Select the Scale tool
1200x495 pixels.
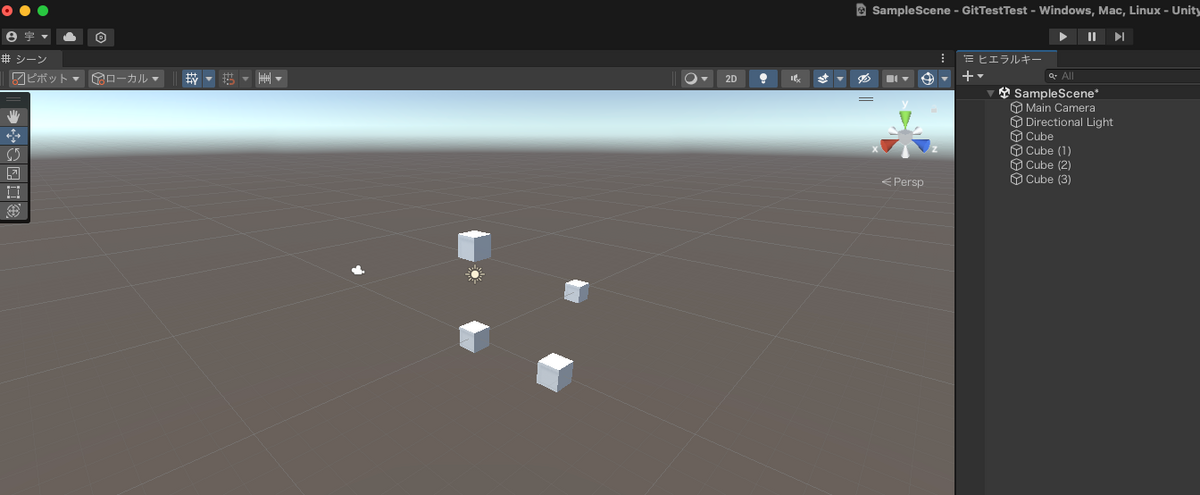point(14,173)
